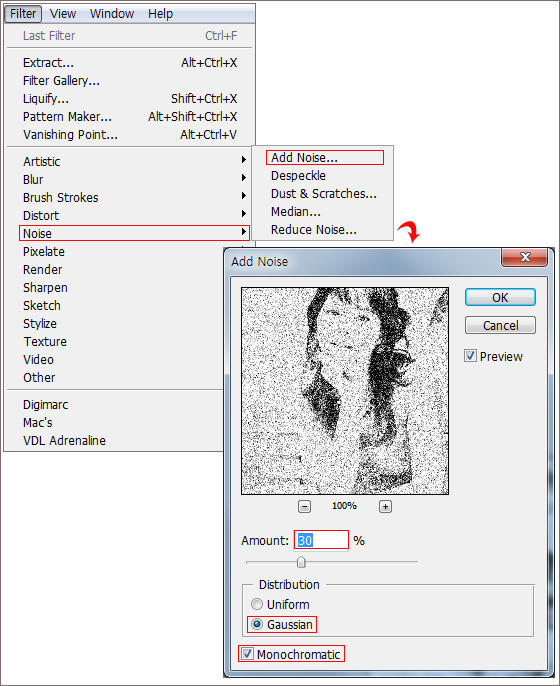Choose Extract... from Filter menu
This screenshot has width=560, height=686.
pyautogui.click(x=130, y=63)
